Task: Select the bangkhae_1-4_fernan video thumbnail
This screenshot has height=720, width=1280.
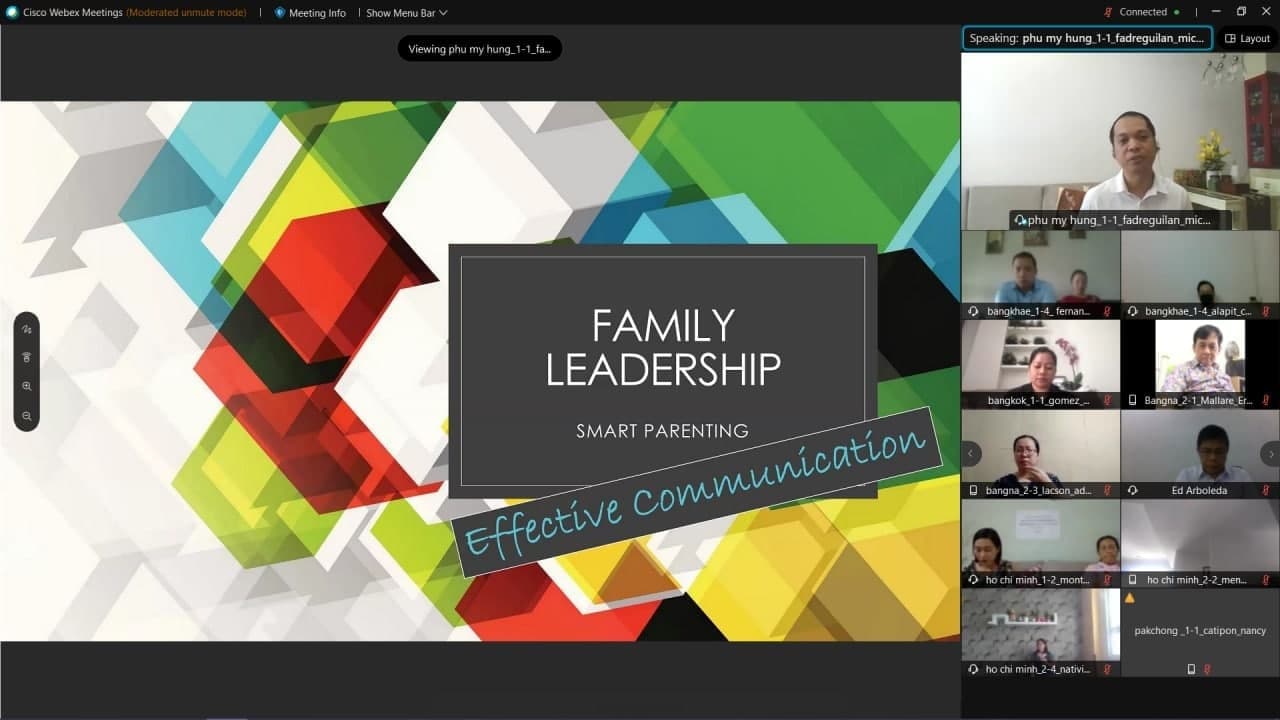Action: click(1040, 275)
